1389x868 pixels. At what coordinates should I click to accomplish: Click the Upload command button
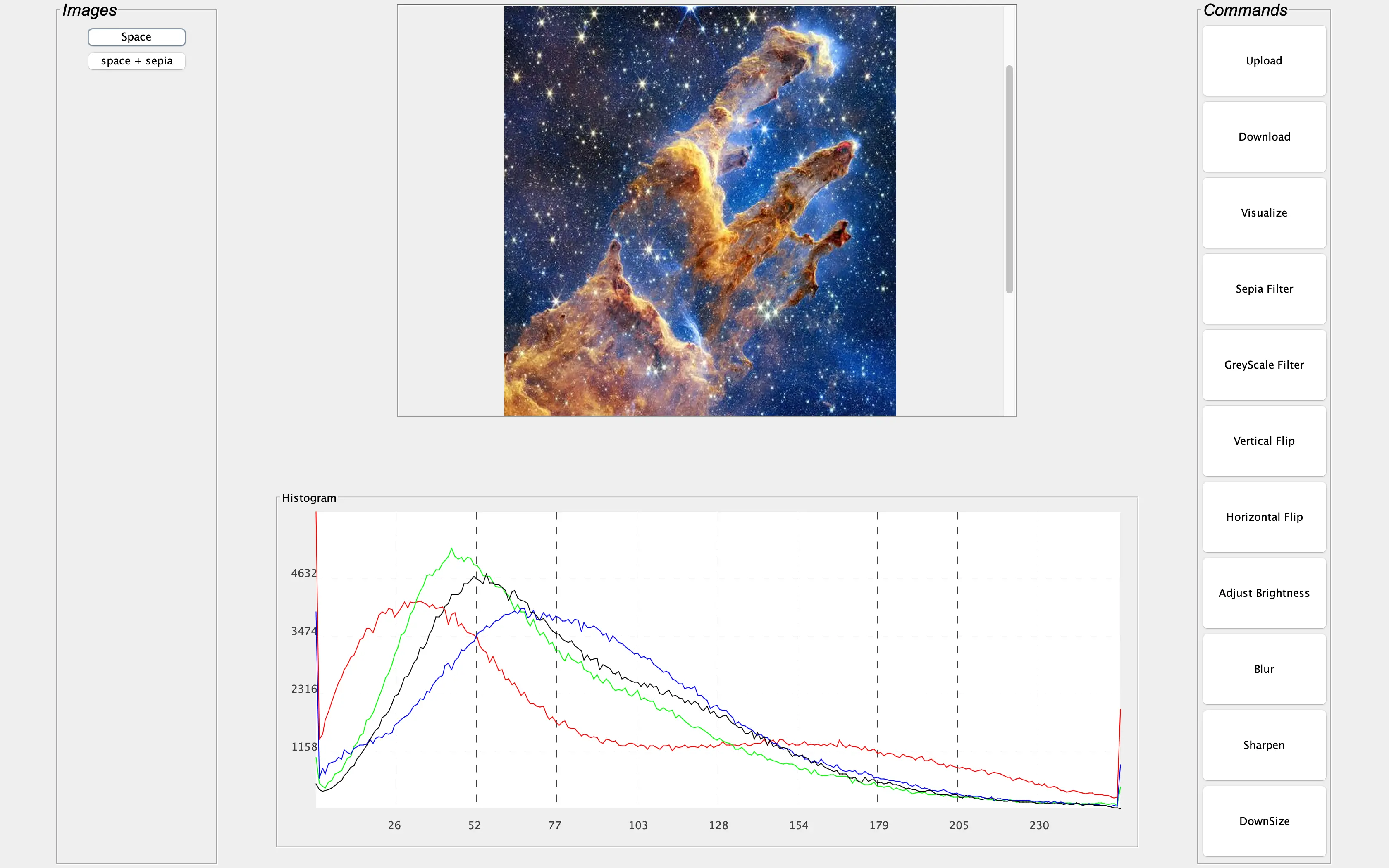click(x=1265, y=60)
